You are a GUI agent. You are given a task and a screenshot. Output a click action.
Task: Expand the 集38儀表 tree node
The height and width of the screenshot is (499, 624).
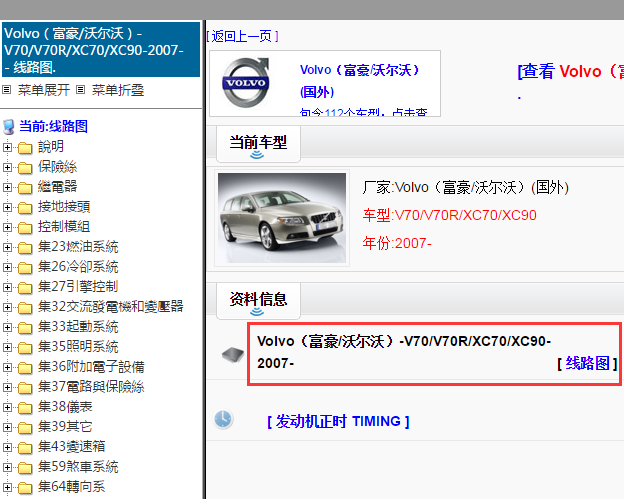[x=7, y=407]
